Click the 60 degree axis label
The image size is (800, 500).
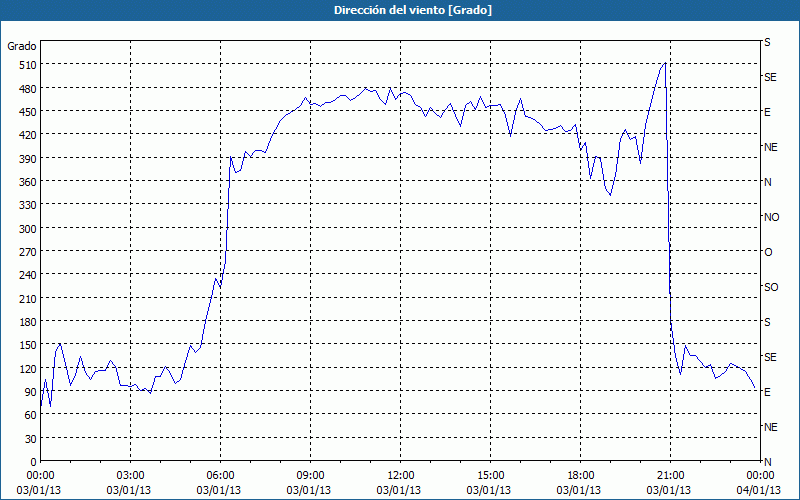click(x=31, y=415)
